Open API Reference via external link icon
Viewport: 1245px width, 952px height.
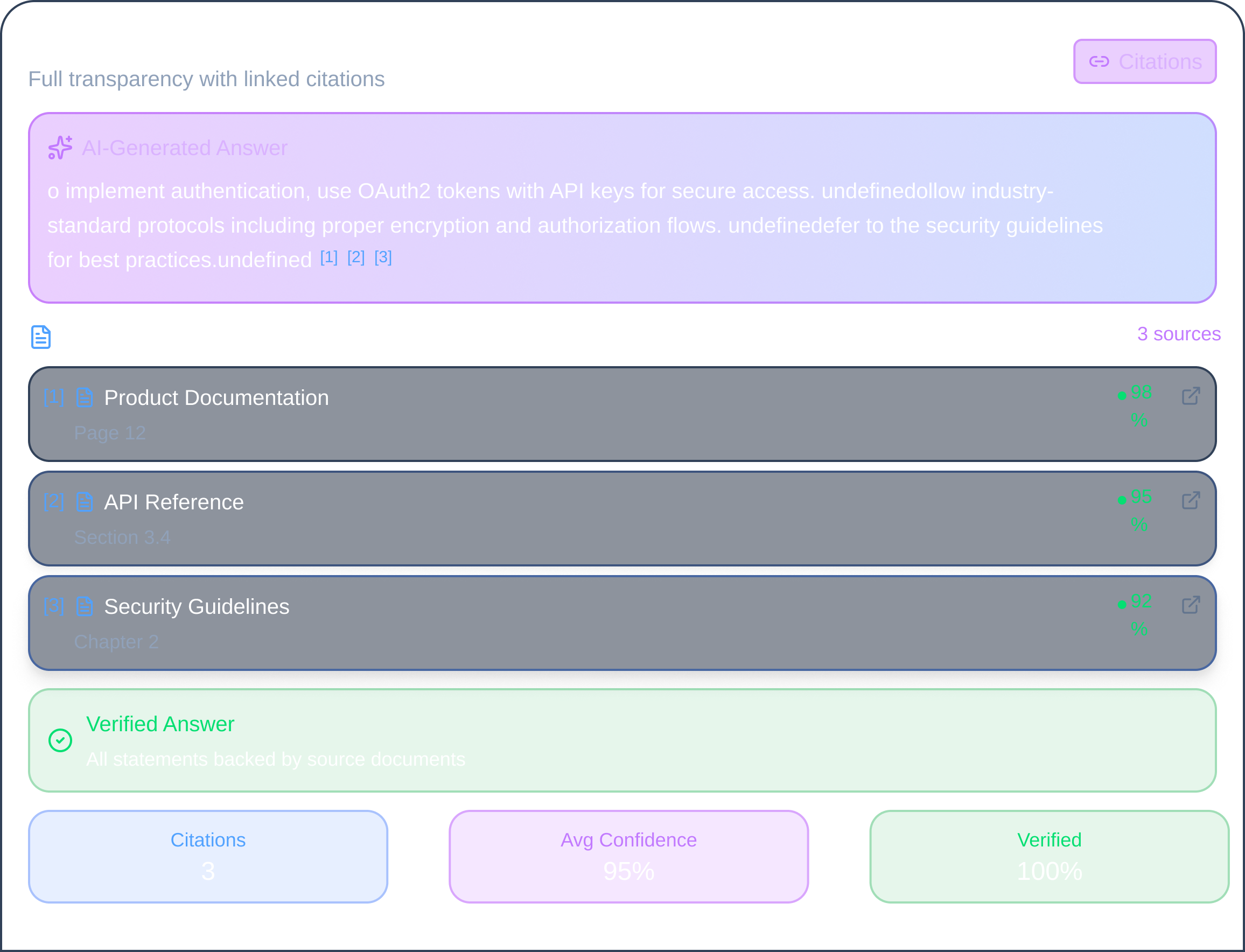(1191, 500)
